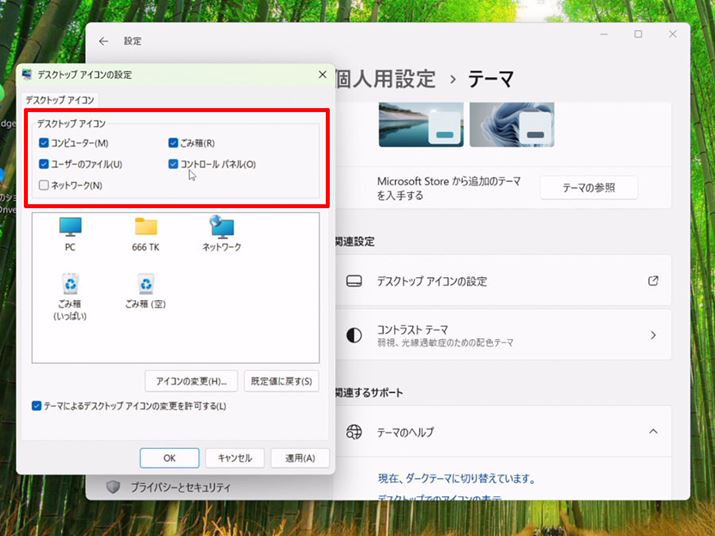Image resolution: width=715 pixels, height=536 pixels.
Task: Uncheck the コンピューター(M) checkbox
Action: point(44,143)
